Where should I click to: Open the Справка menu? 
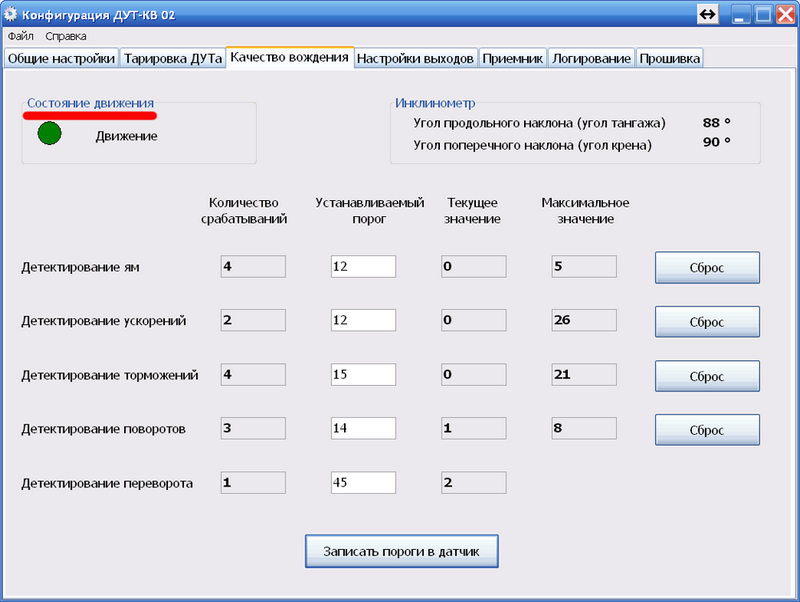66,36
